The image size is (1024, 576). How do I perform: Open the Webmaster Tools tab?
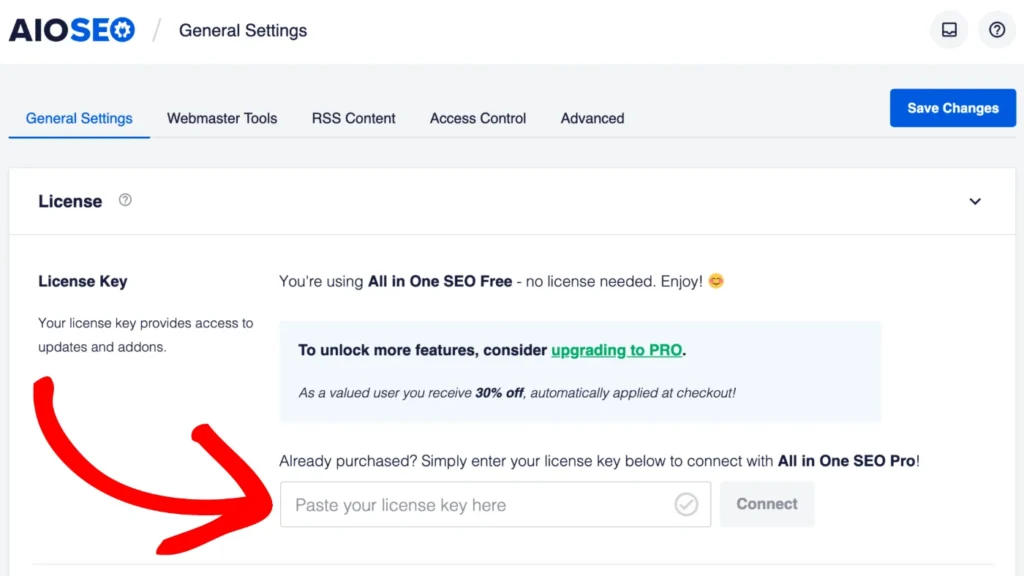pyautogui.click(x=222, y=118)
